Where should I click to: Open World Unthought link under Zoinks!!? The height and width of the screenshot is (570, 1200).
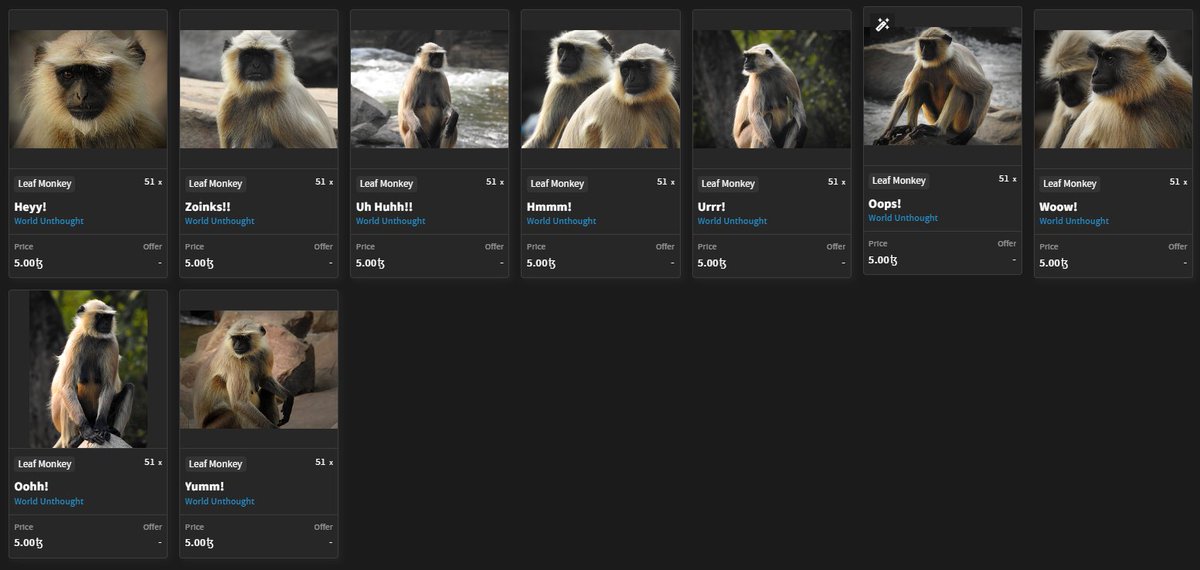tap(220, 221)
